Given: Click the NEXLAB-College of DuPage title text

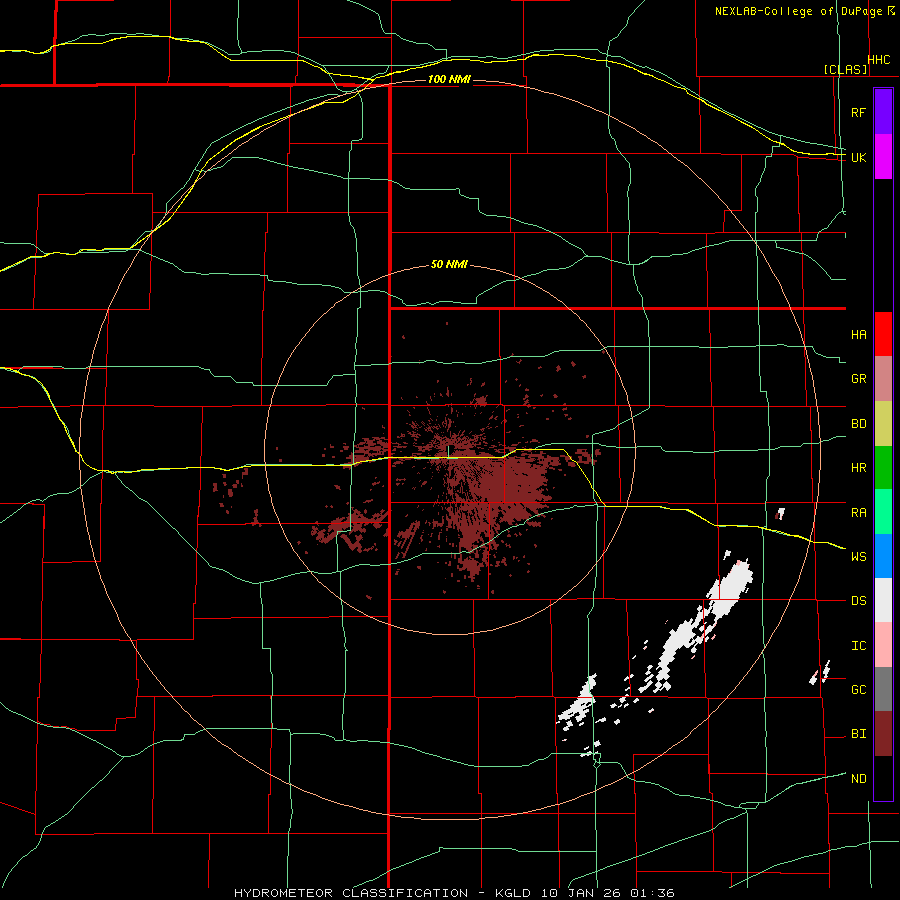Looking at the screenshot, I should pyautogui.click(x=799, y=11).
